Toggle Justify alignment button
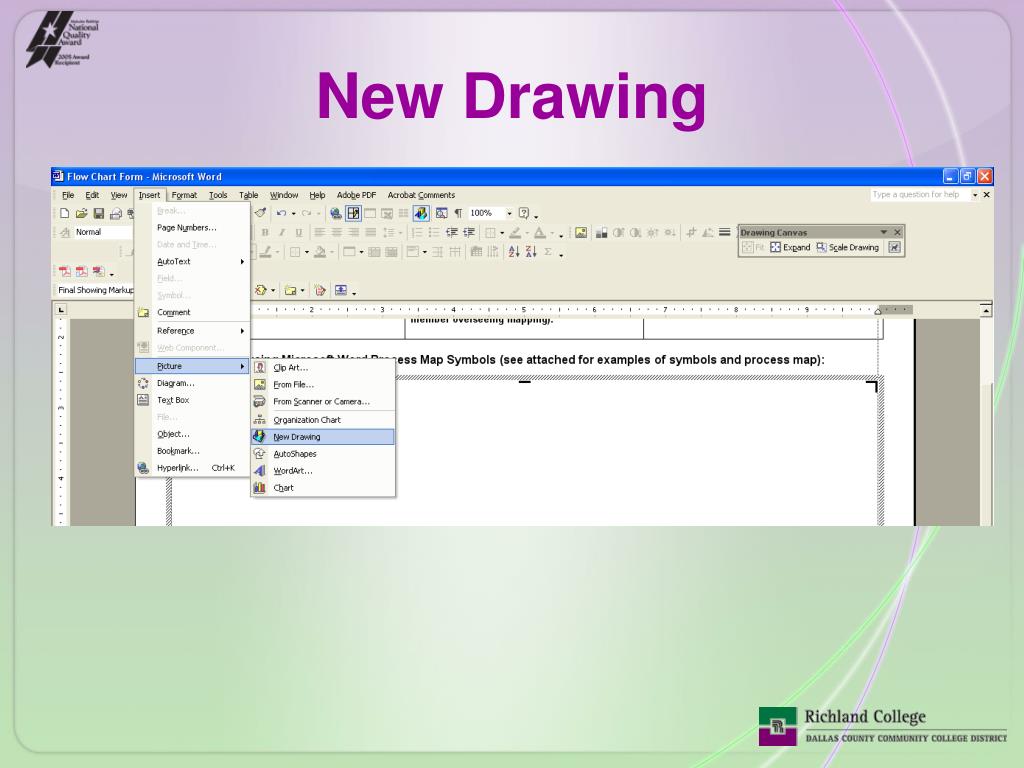Screen dimensions: 1024x768 pos(370,232)
